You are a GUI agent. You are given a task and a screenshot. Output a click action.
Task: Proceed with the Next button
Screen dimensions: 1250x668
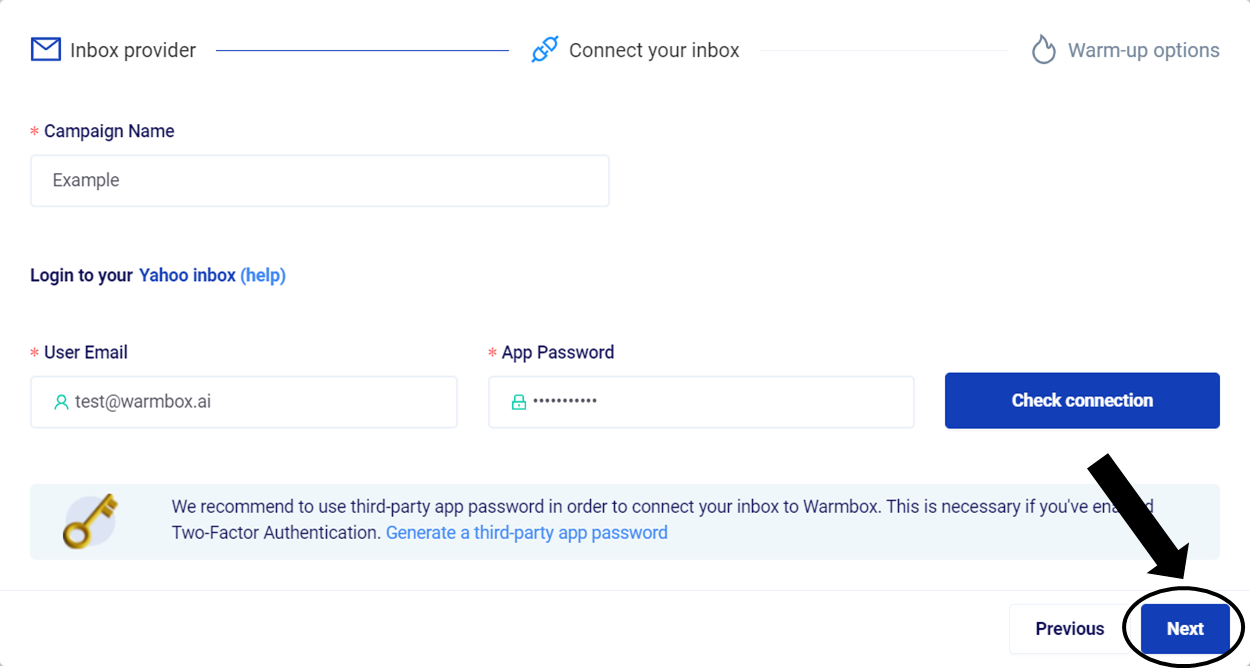tap(1185, 629)
